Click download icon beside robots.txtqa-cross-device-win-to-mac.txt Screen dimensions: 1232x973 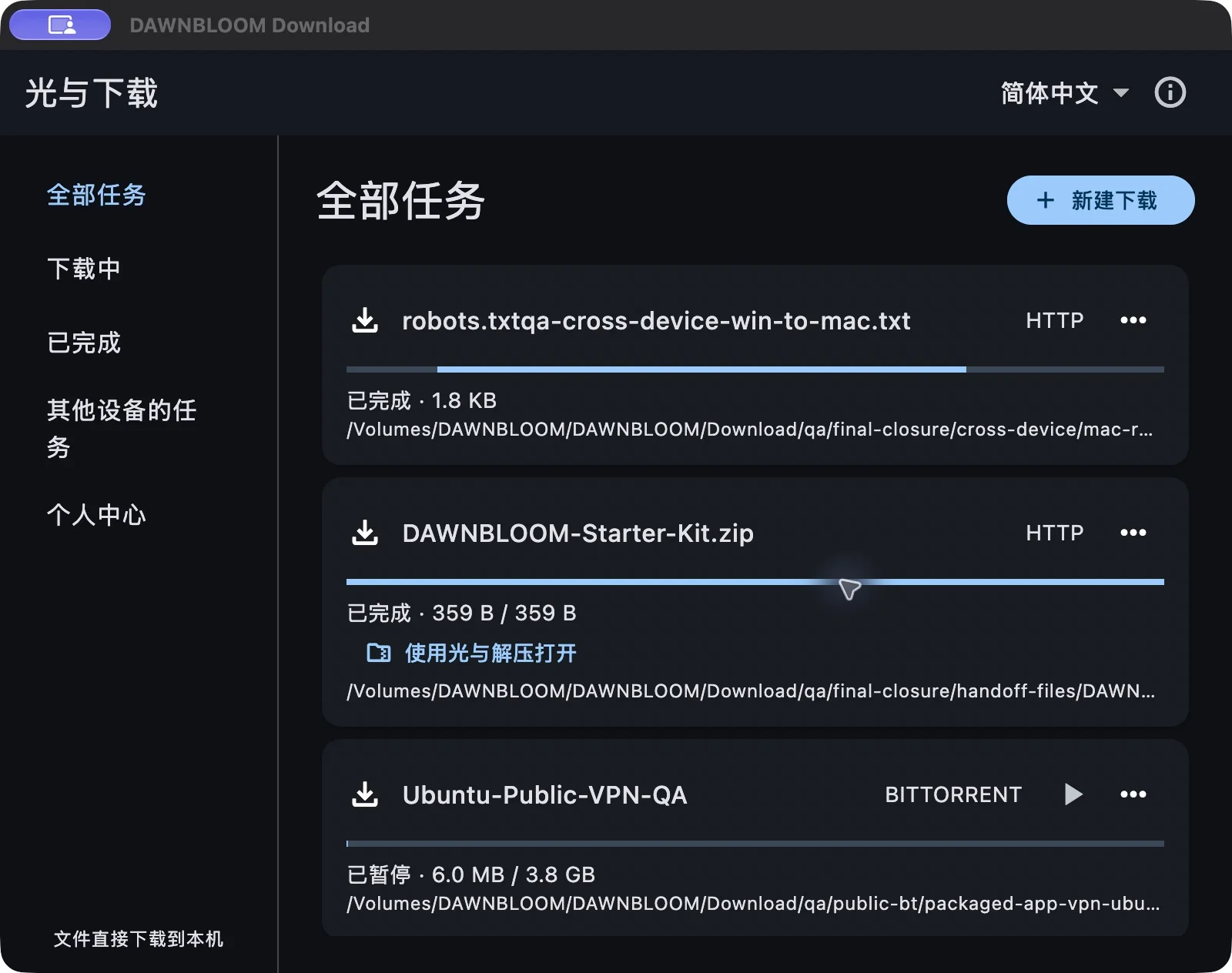click(365, 320)
